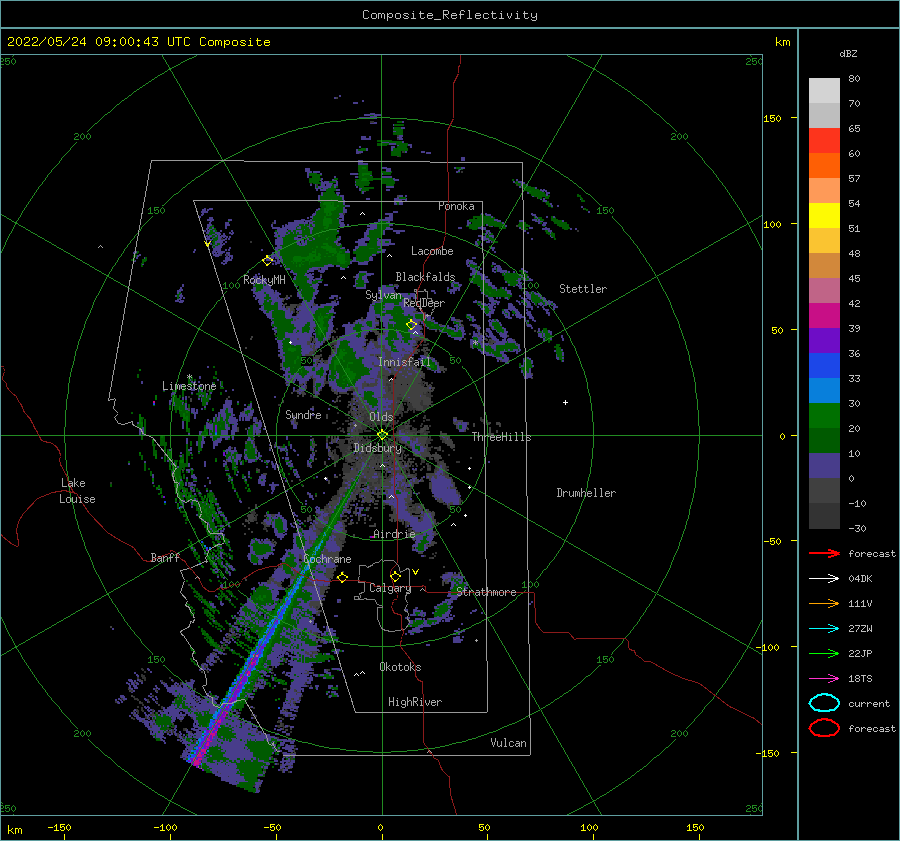Click the red forecast arrow in legend
900x841 pixels.
824,553
